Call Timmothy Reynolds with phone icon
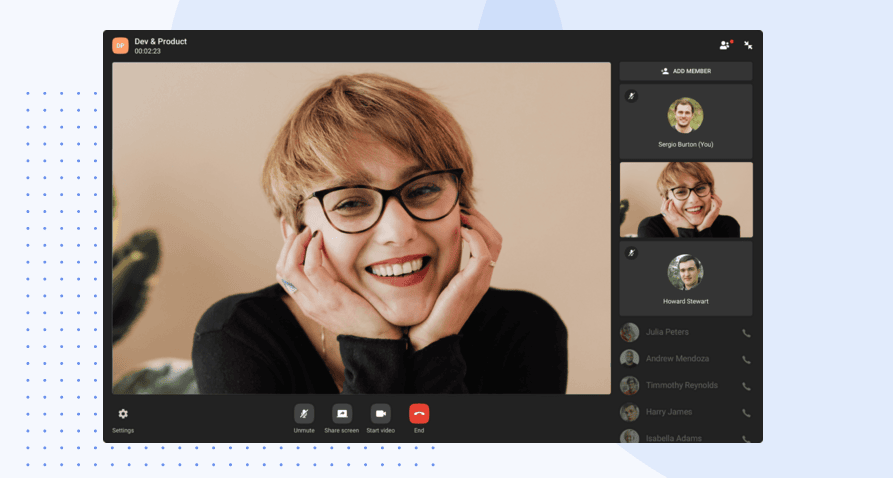This screenshot has height=478, width=893. (746, 386)
